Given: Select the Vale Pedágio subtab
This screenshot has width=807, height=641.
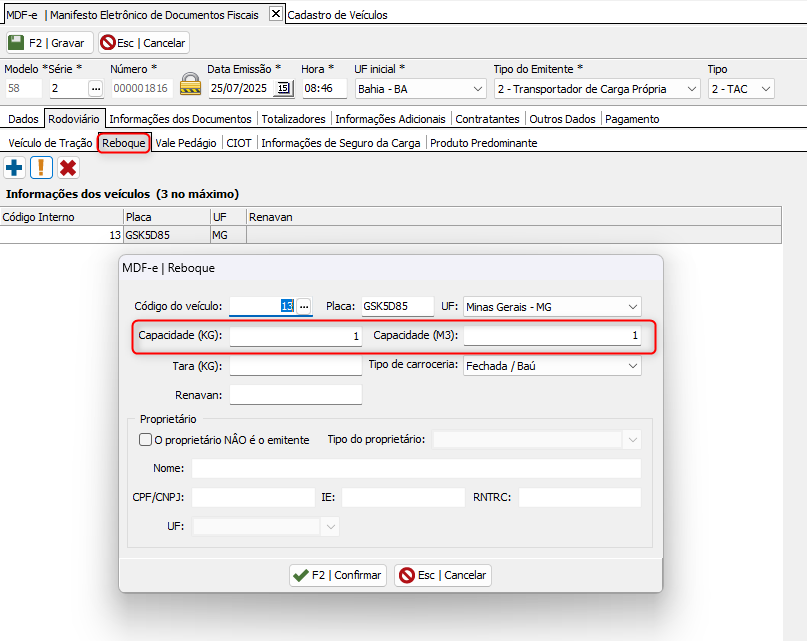Looking at the screenshot, I should [x=186, y=143].
